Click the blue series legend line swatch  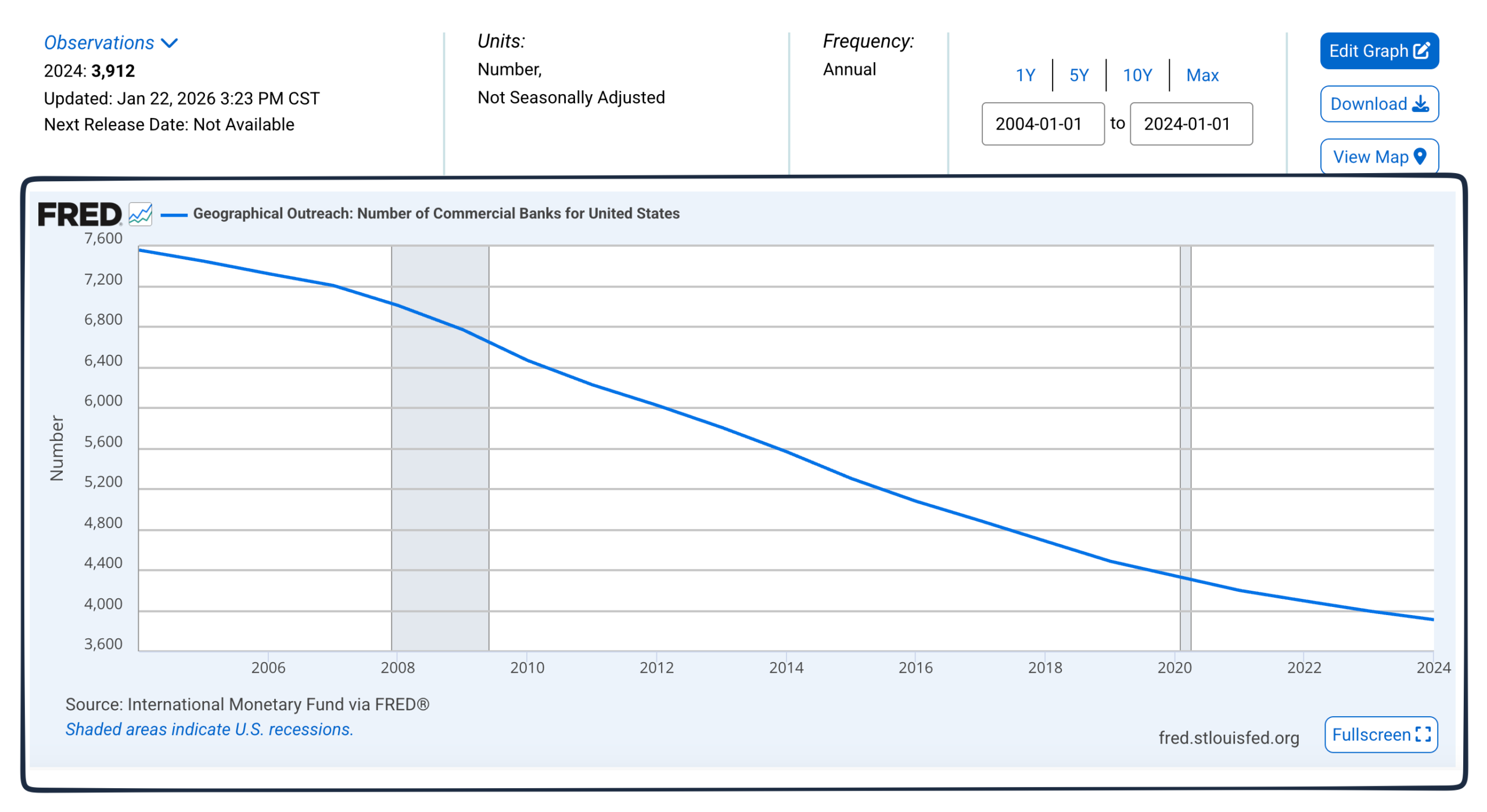point(174,215)
